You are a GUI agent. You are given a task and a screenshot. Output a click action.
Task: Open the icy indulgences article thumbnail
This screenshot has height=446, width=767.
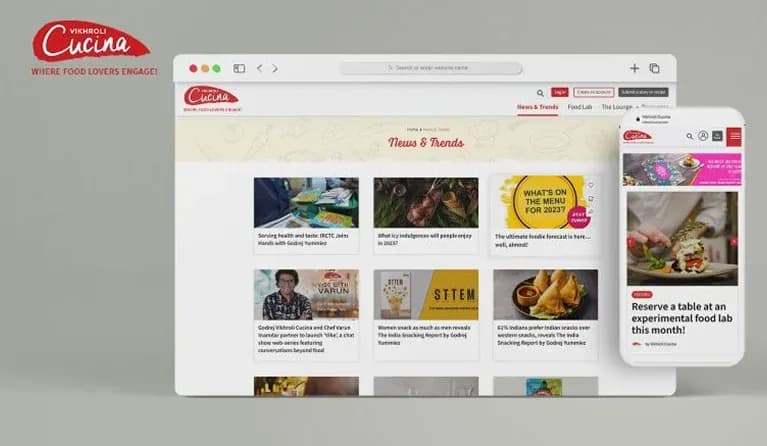[x=426, y=202]
